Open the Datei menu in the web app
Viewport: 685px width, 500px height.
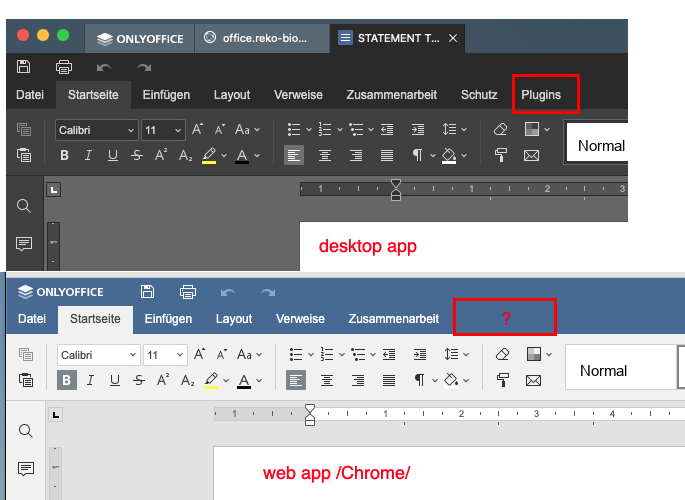[32, 319]
